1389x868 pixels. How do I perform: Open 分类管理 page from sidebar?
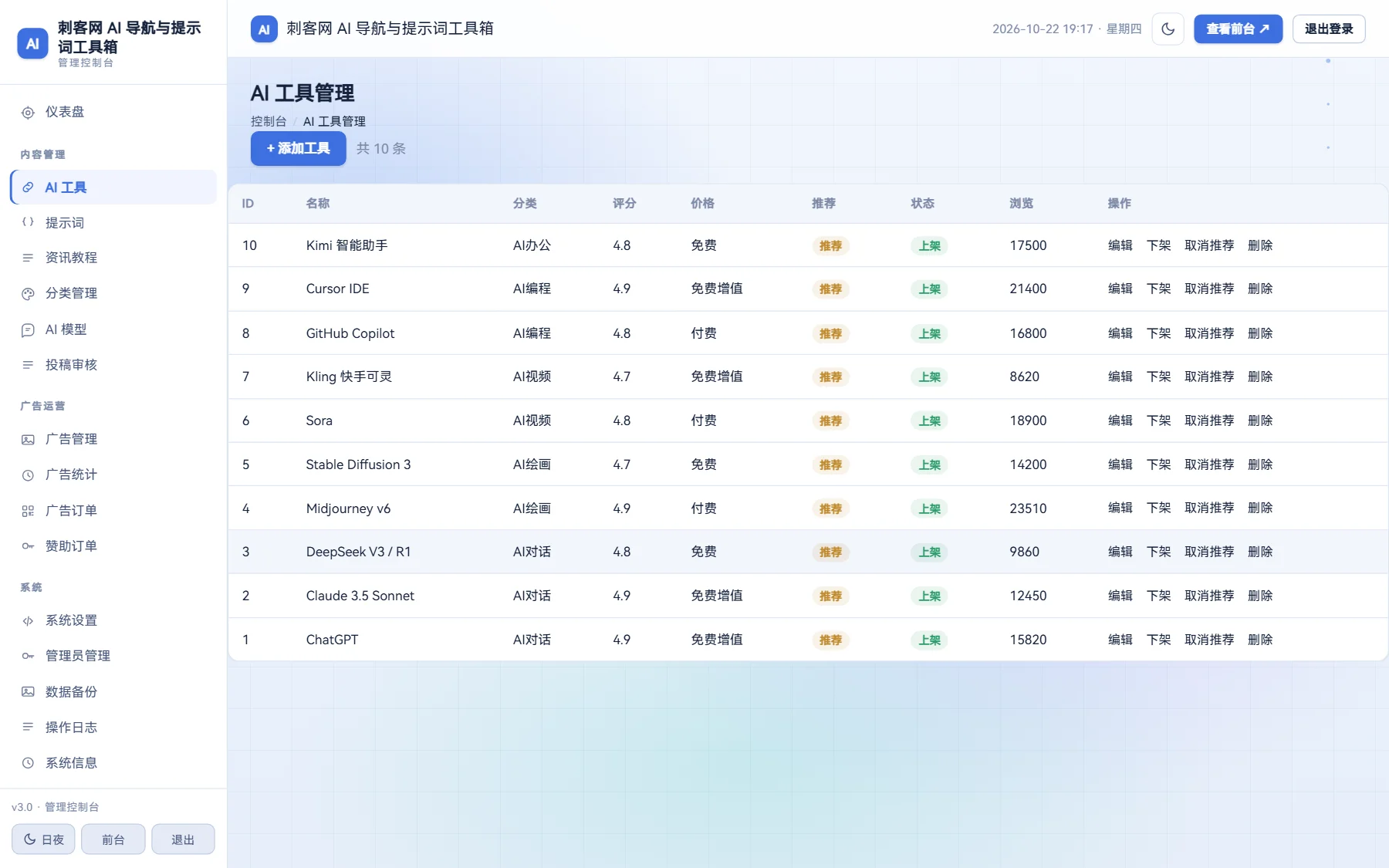click(113, 293)
